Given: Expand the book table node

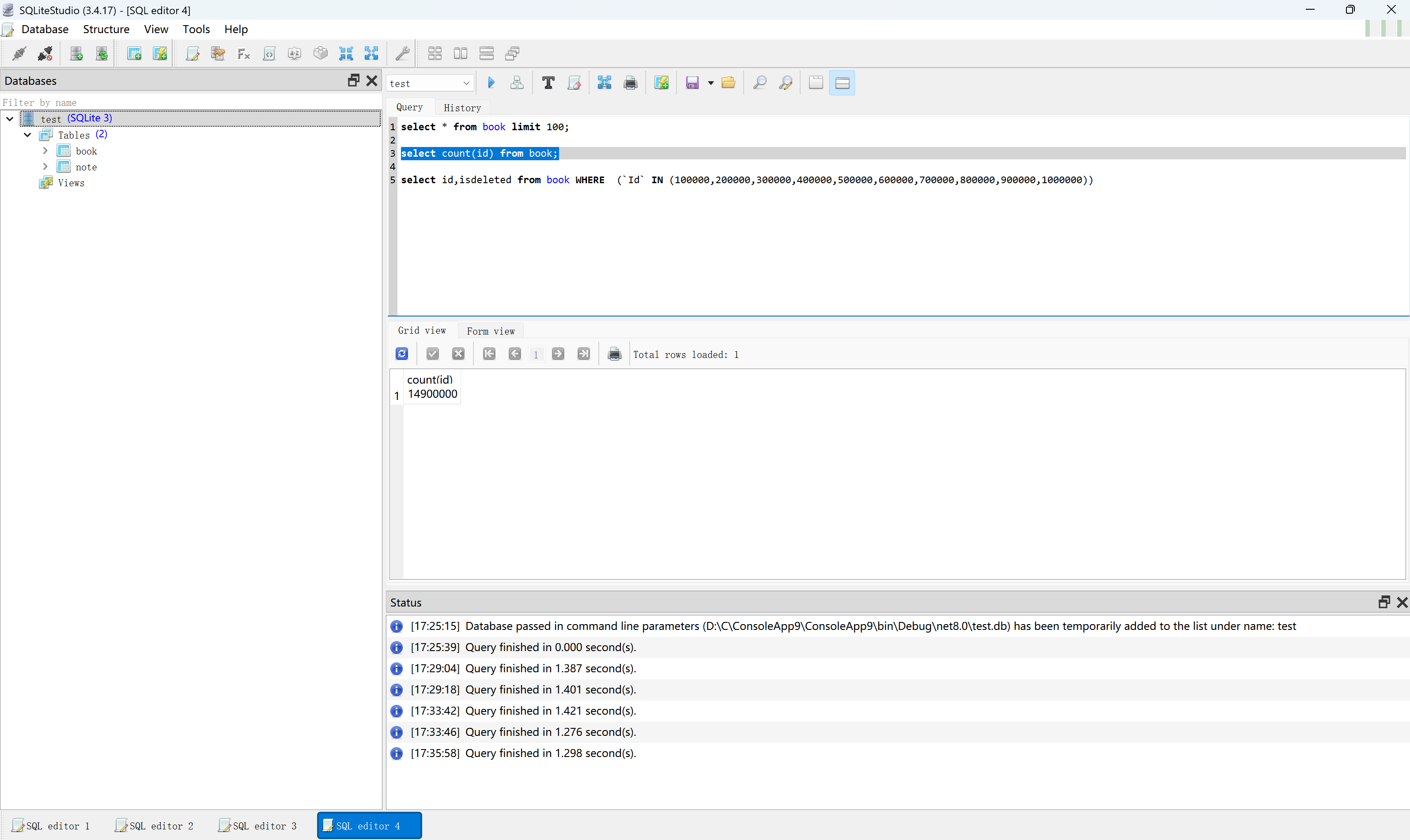Looking at the screenshot, I should tap(45, 151).
